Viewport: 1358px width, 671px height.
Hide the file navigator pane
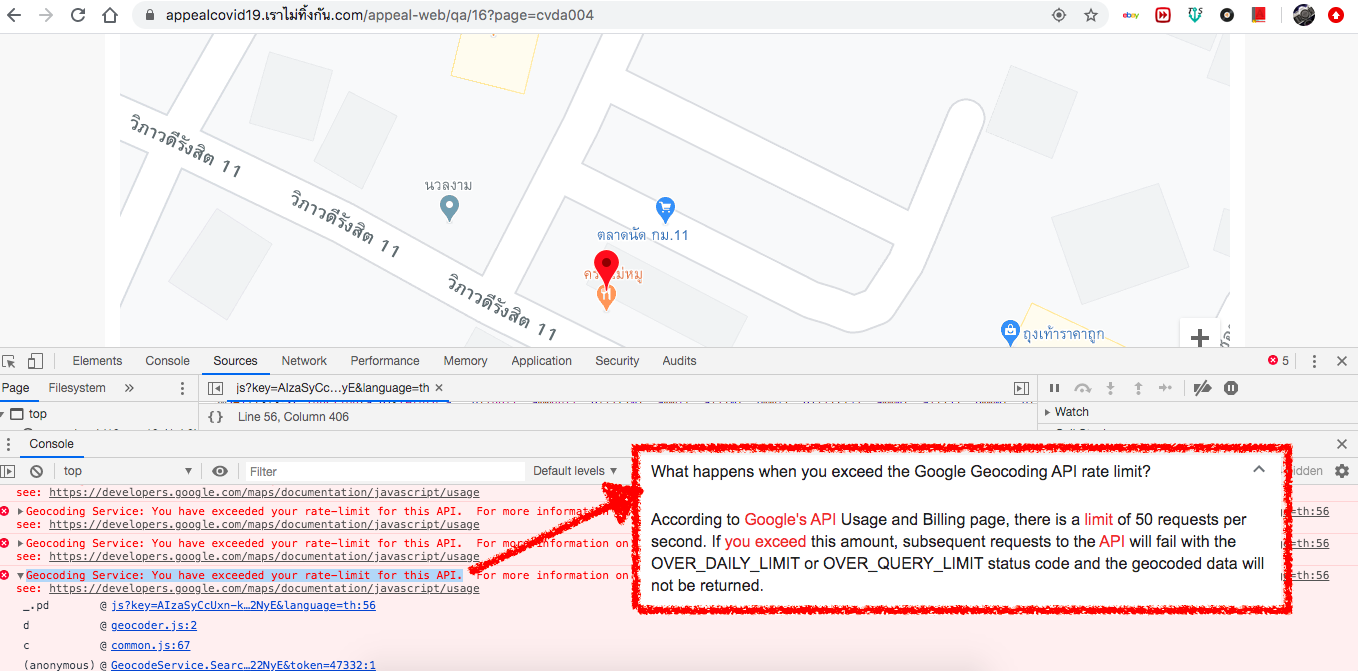215,388
